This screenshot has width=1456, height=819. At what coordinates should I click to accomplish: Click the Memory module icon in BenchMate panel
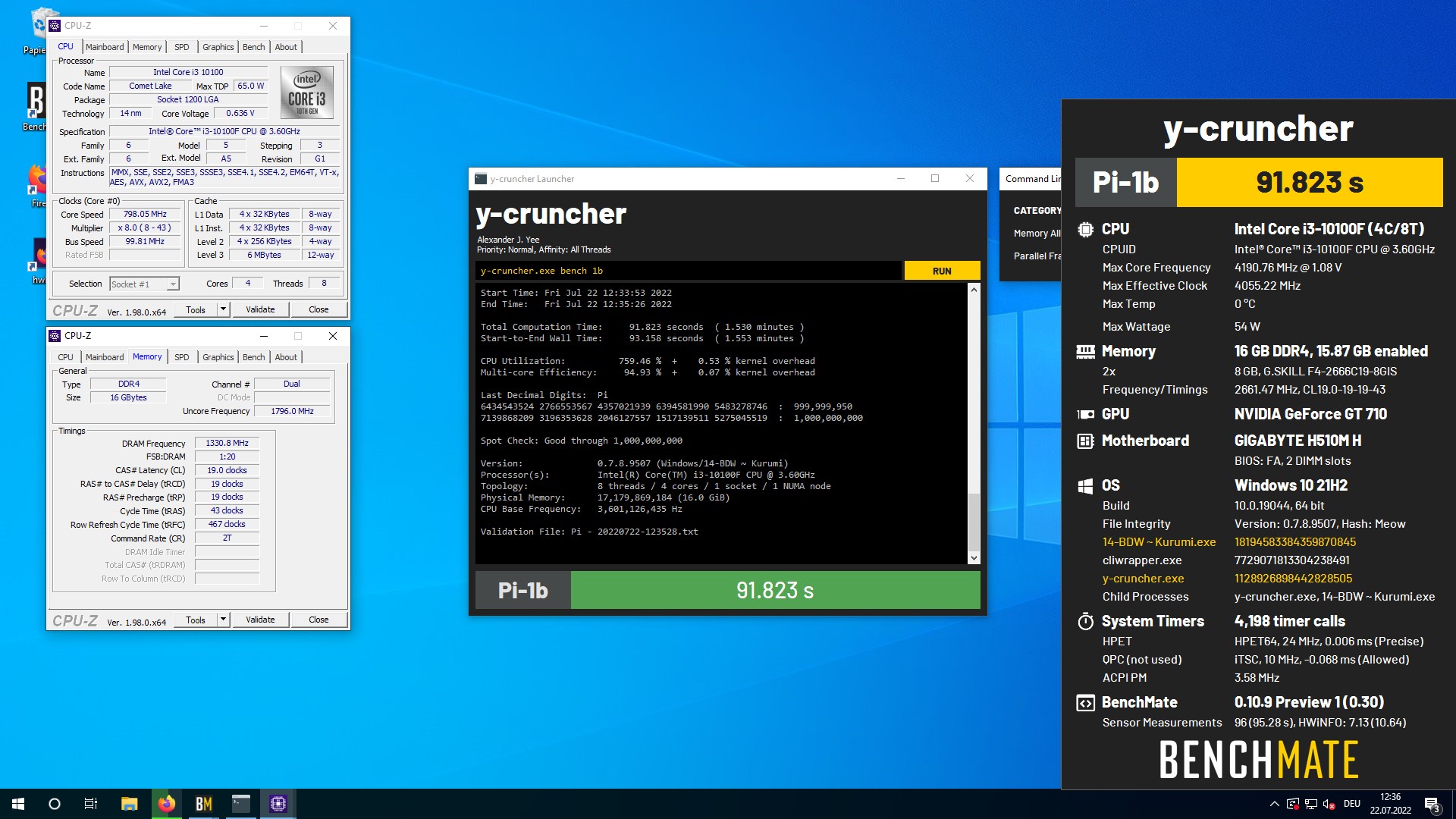[1085, 351]
